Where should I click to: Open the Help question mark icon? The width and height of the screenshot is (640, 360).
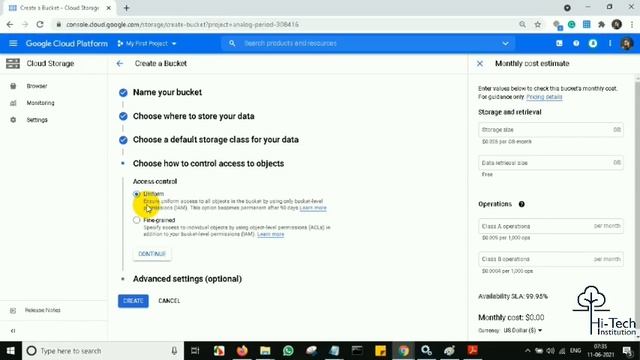click(576, 43)
